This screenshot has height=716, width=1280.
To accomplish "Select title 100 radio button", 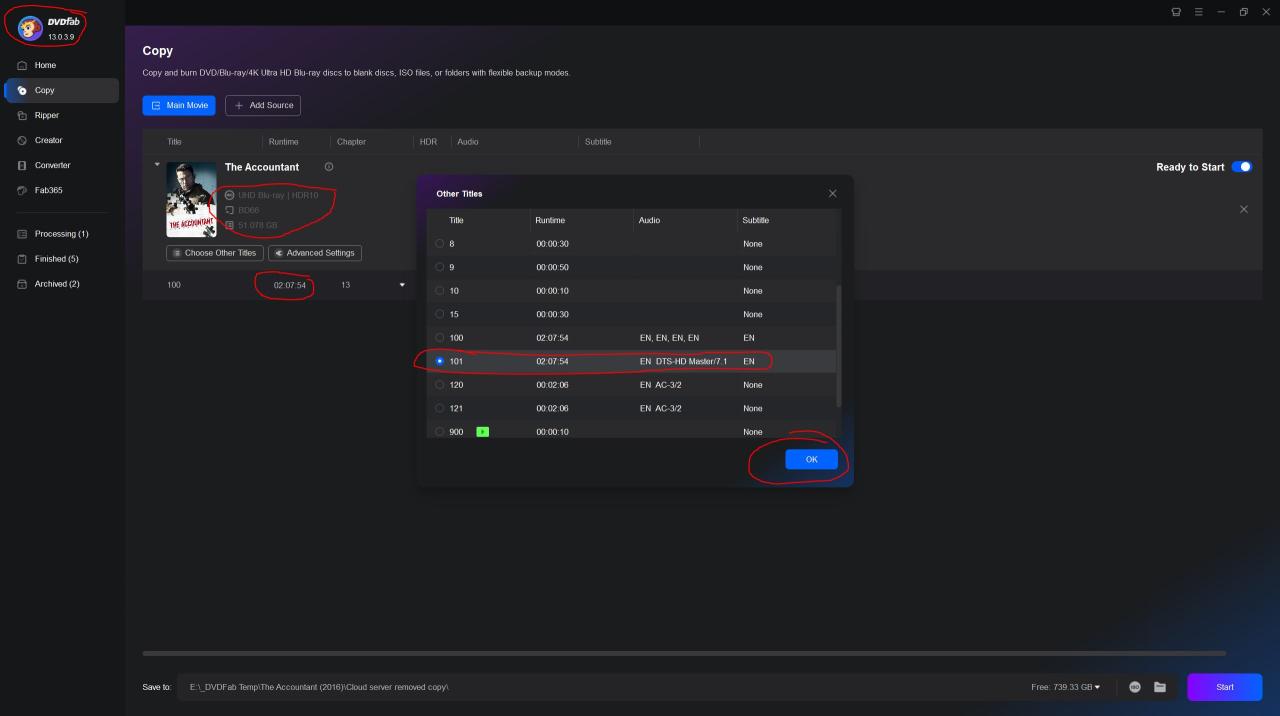I will coord(440,338).
